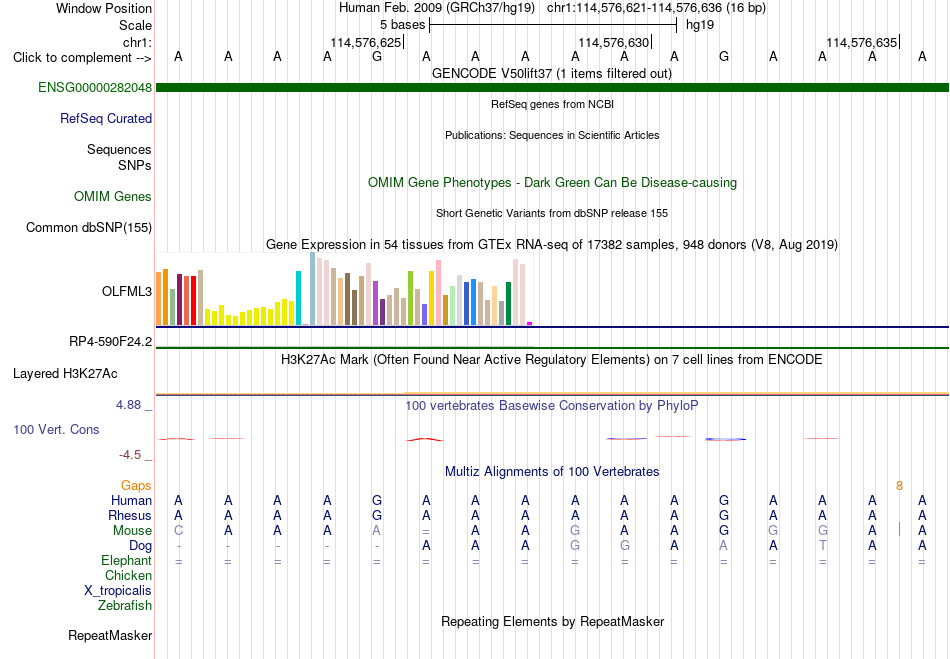Click the '5 bases' scale bar label

[x=402, y=25]
